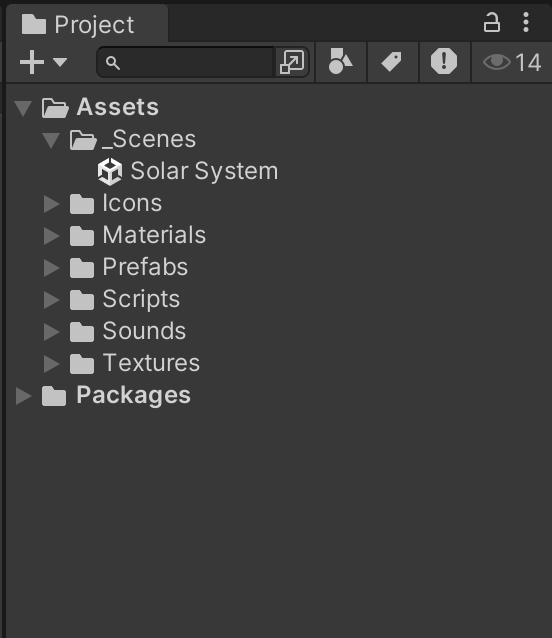Collapse the Assets folder
Image resolution: width=552 pixels, height=638 pixels.
[x=23, y=108]
